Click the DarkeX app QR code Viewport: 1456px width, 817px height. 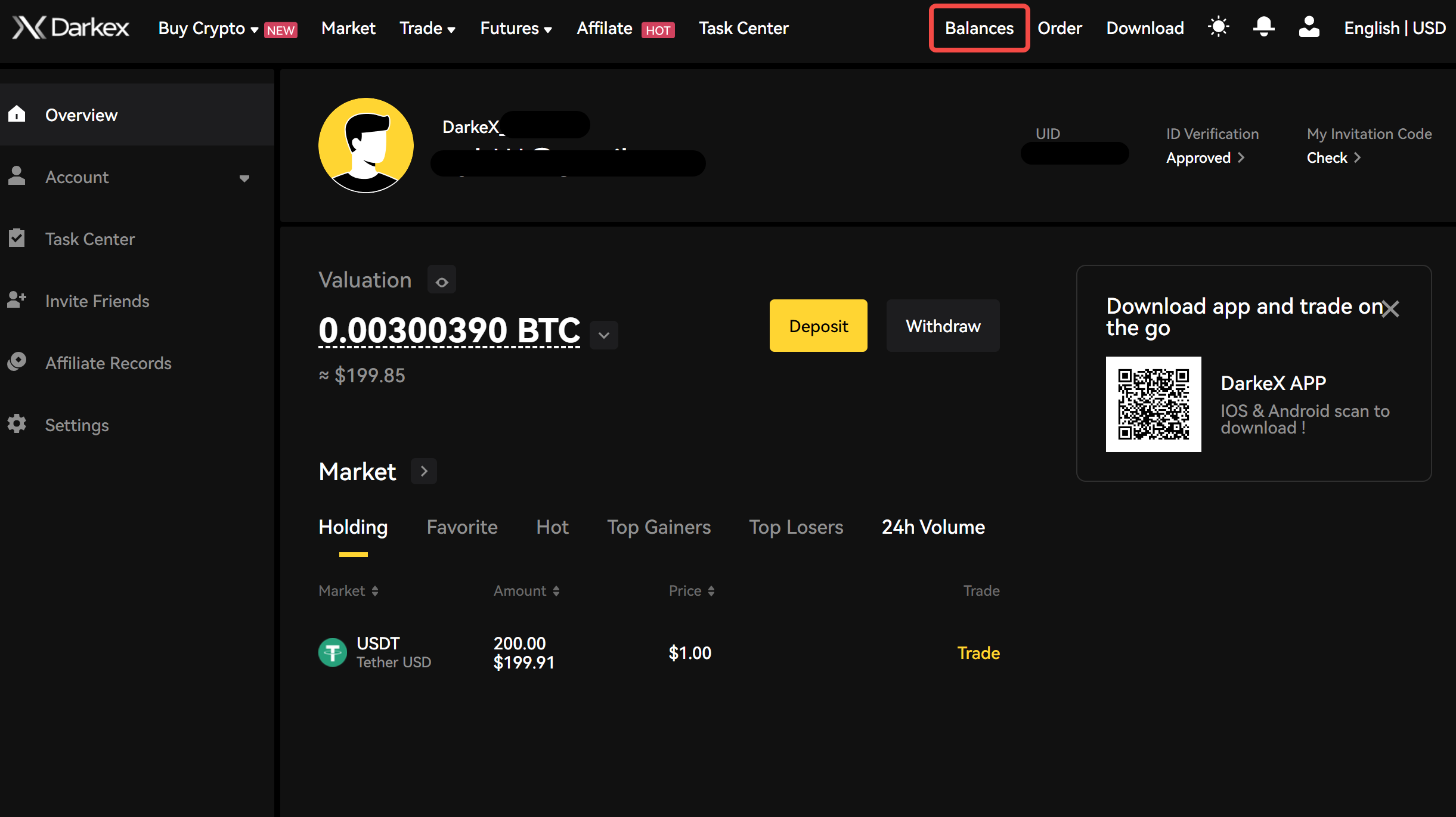click(x=1153, y=404)
